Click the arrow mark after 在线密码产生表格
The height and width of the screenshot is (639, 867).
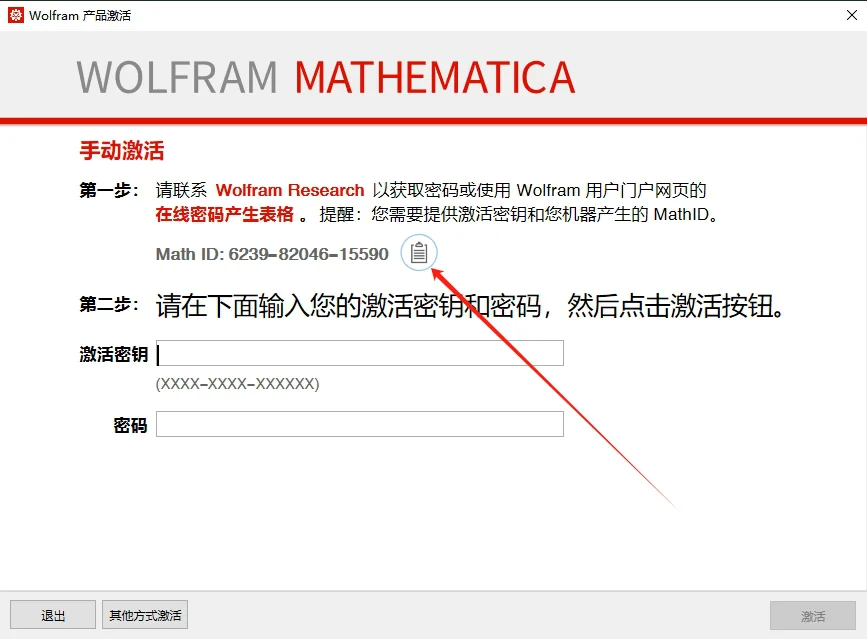303,215
